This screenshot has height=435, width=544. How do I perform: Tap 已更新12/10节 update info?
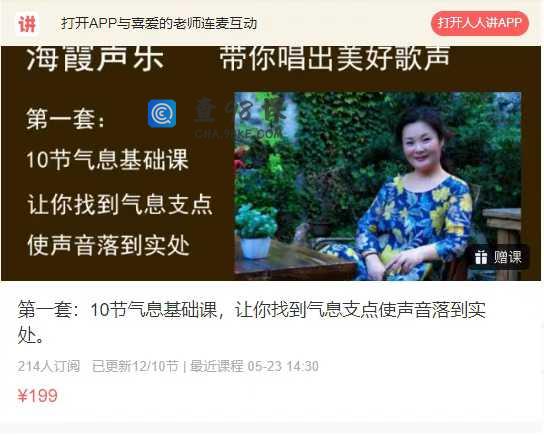coord(135,366)
